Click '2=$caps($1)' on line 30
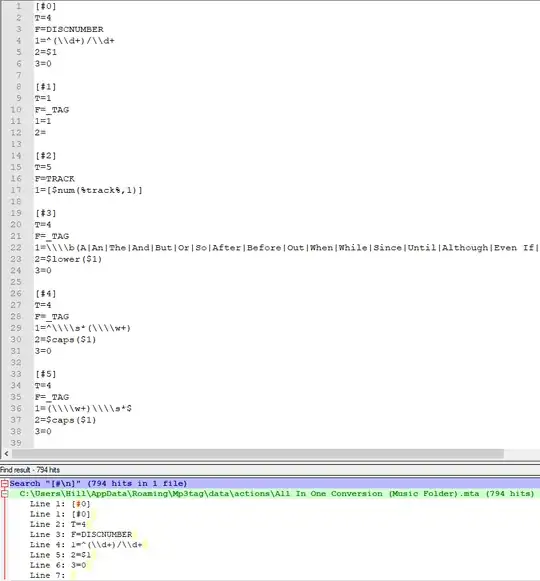 point(65,339)
